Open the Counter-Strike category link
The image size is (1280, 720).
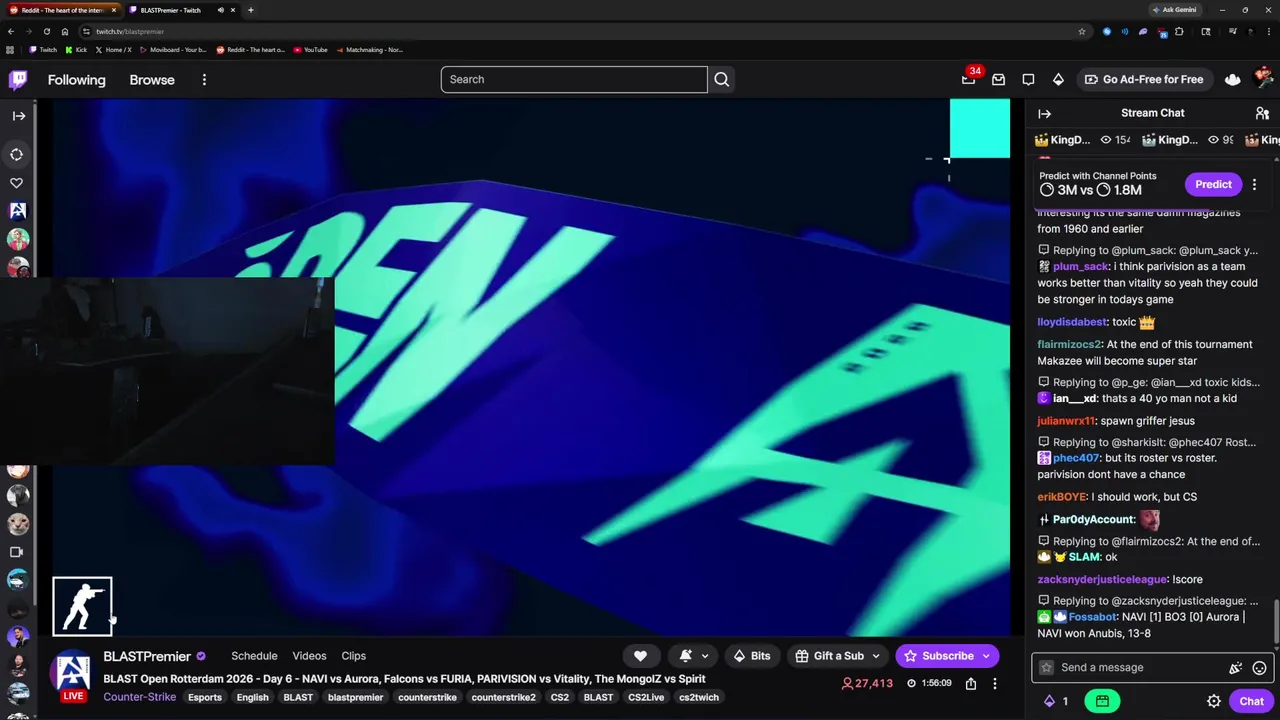coord(139,697)
